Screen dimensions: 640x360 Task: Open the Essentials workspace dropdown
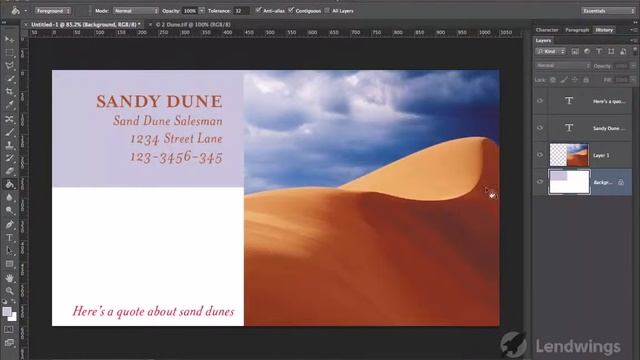(x=608, y=11)
